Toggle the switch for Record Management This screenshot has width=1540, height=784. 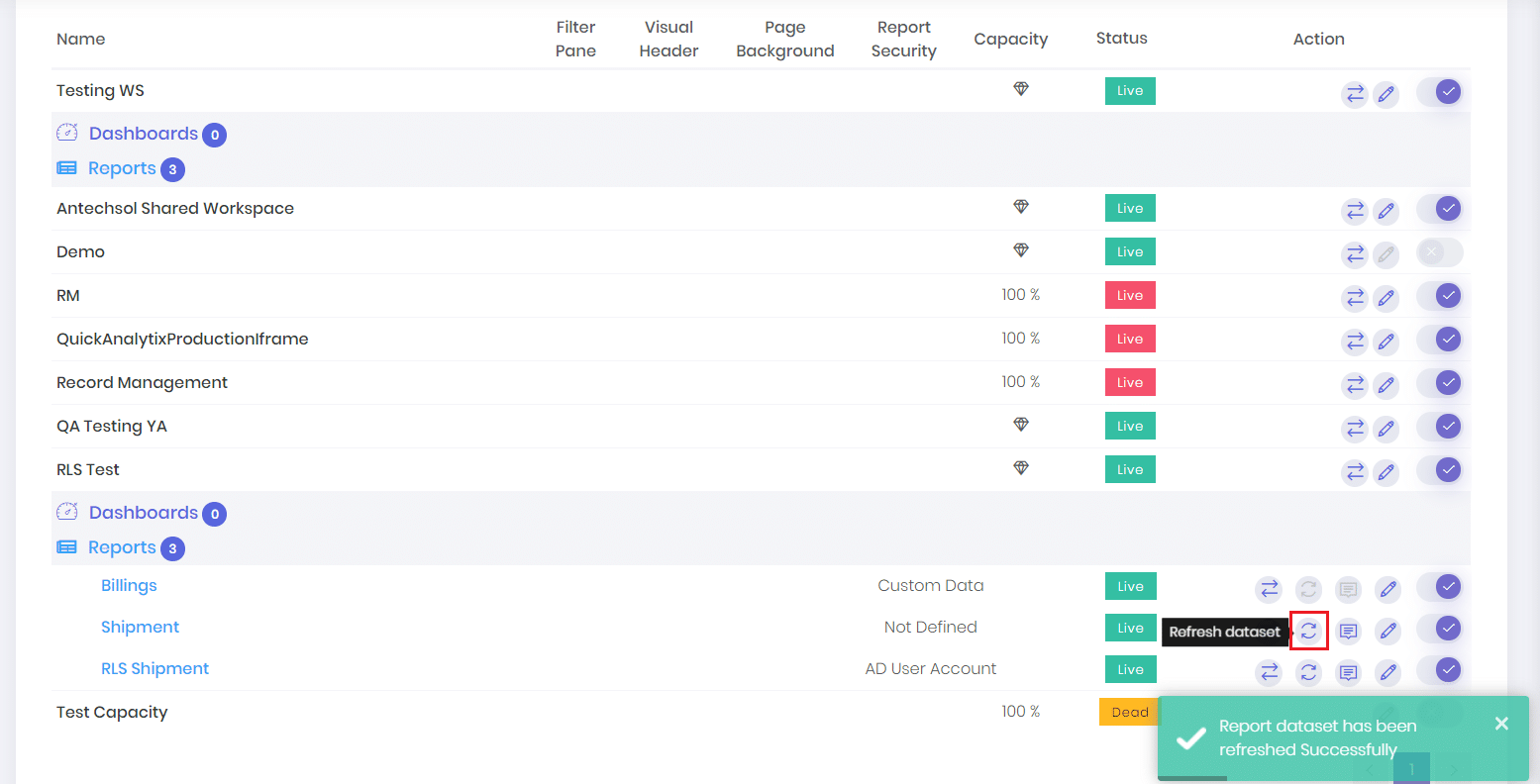click(1447, 383)
